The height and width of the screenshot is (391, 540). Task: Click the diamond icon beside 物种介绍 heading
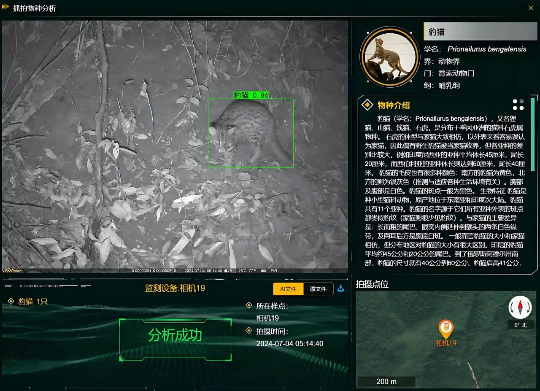pyautogui.click(x=367, y=104)
